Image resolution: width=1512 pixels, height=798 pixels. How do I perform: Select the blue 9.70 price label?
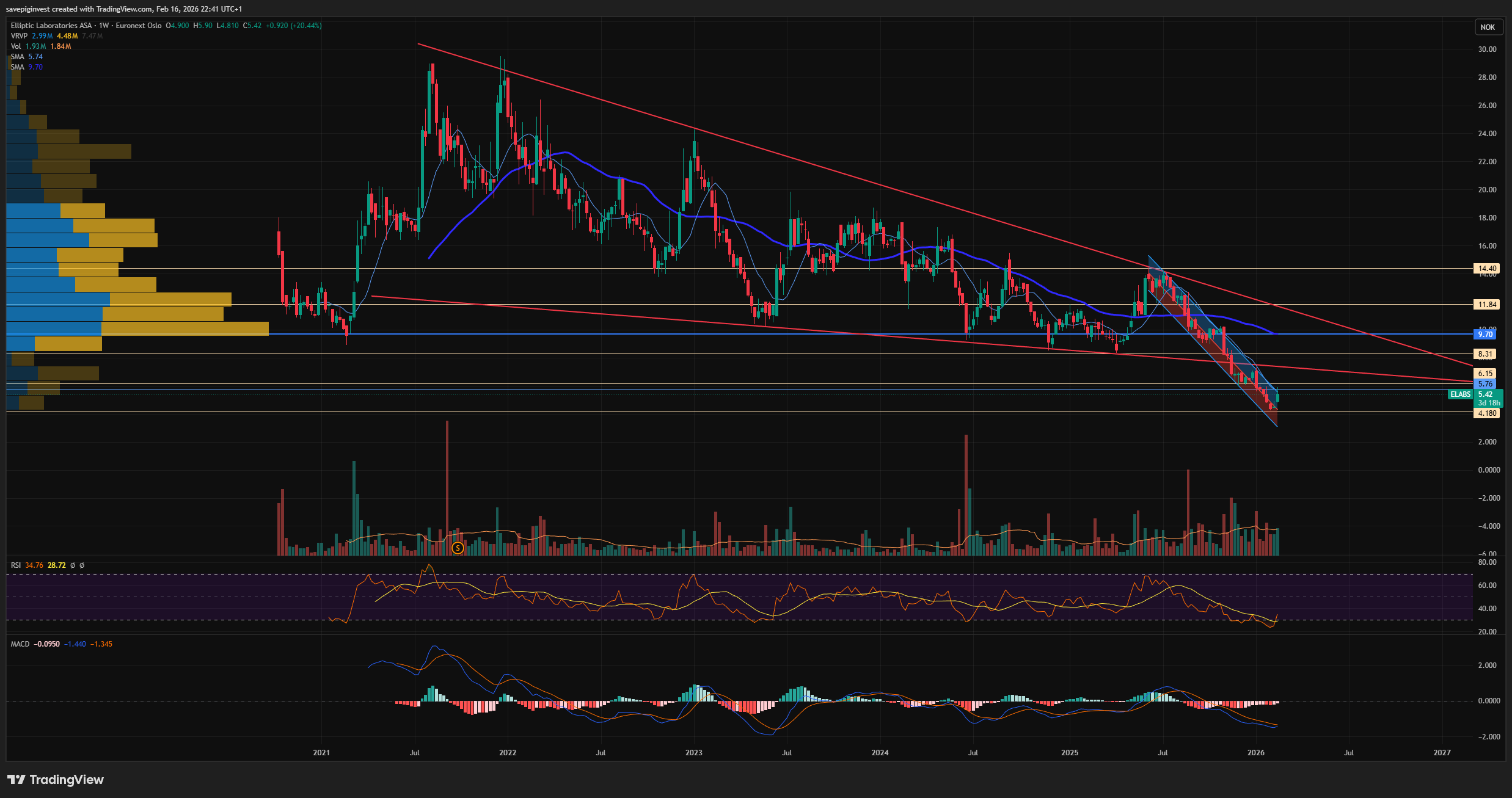pos(1485,334)
